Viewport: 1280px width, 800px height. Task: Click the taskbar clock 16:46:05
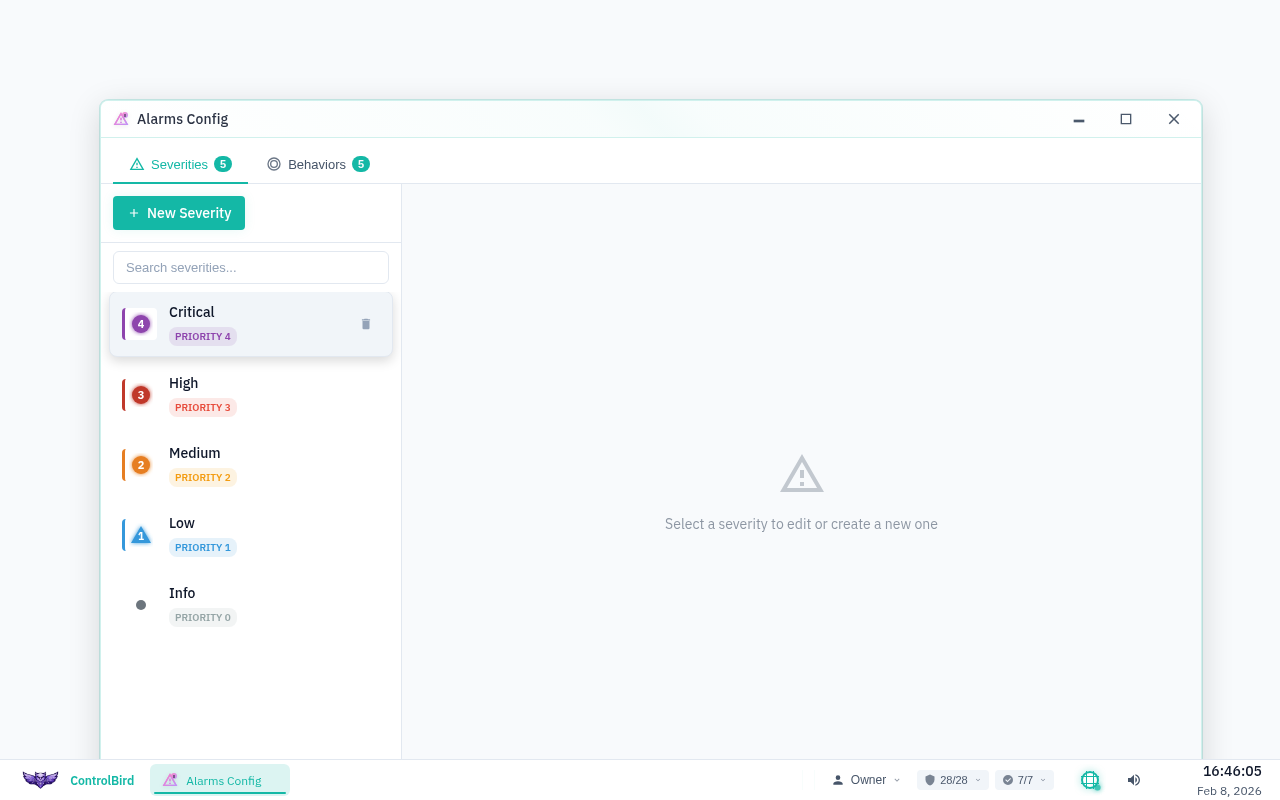coord(1232,771)
